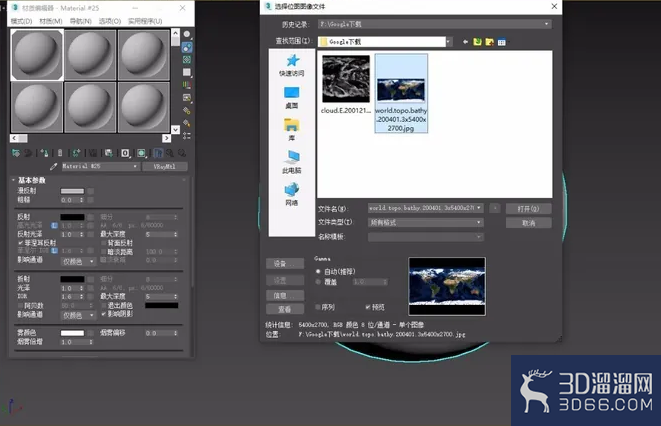This screenshot has width=661, height=426.
Task: Click the Up One Level folder icon
Action: tap(477, 42)
